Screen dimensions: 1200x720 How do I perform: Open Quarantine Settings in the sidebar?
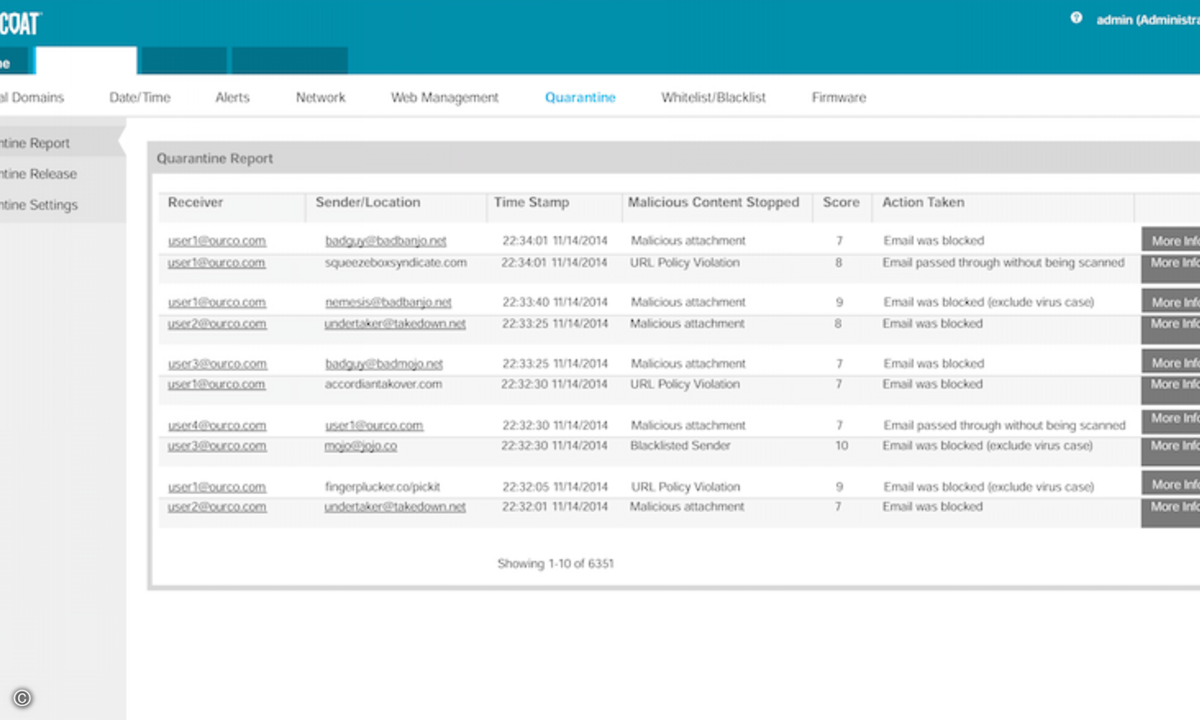click(38, 205)
